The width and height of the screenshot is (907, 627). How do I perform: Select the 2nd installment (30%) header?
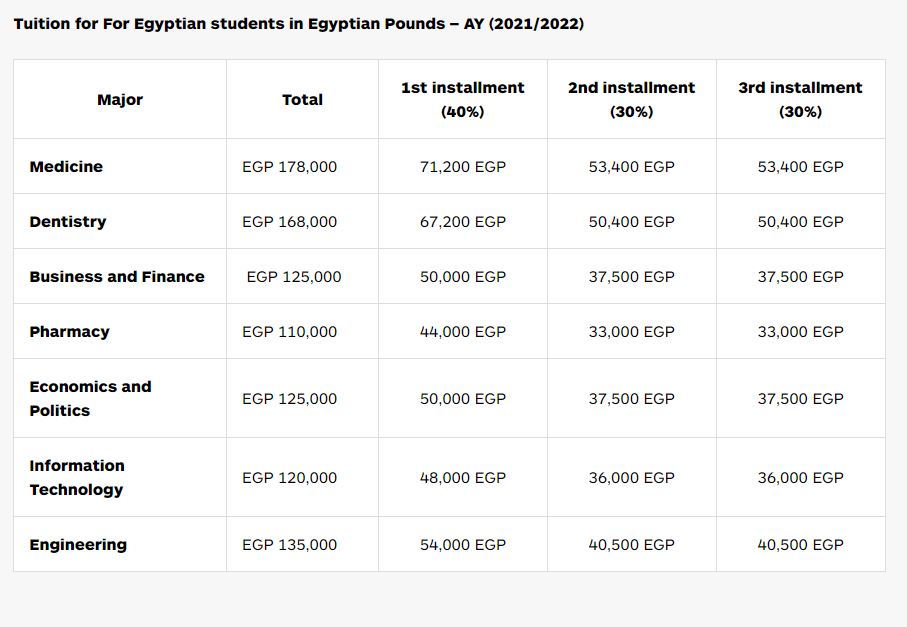[632, 99]
